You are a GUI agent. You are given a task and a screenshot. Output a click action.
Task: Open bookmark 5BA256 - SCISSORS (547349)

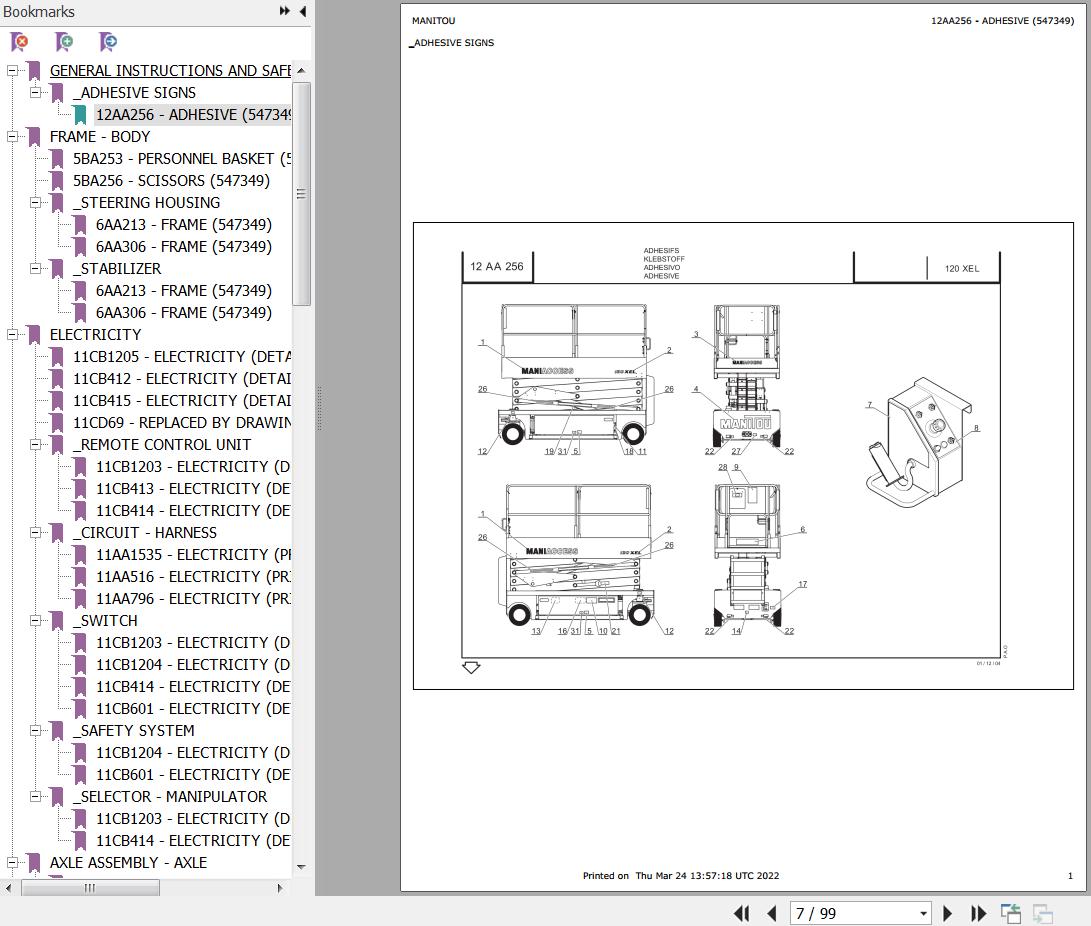pyautogui.click(x=171, y=181)
